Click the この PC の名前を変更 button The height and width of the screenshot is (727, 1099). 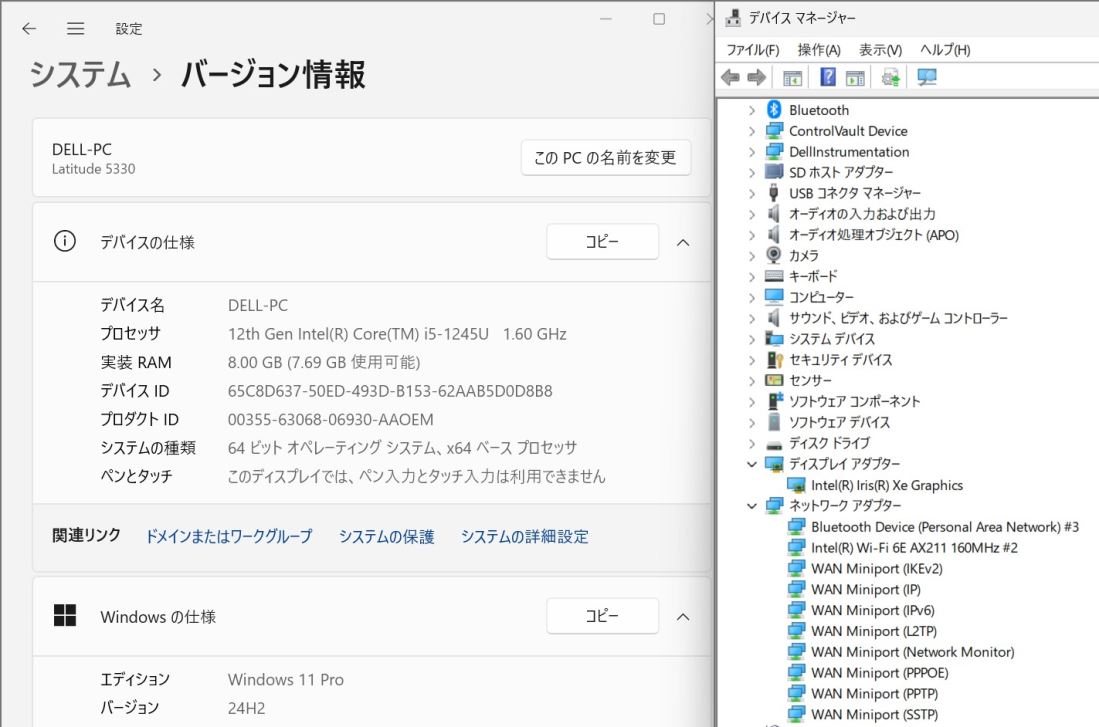click(605, 157)
